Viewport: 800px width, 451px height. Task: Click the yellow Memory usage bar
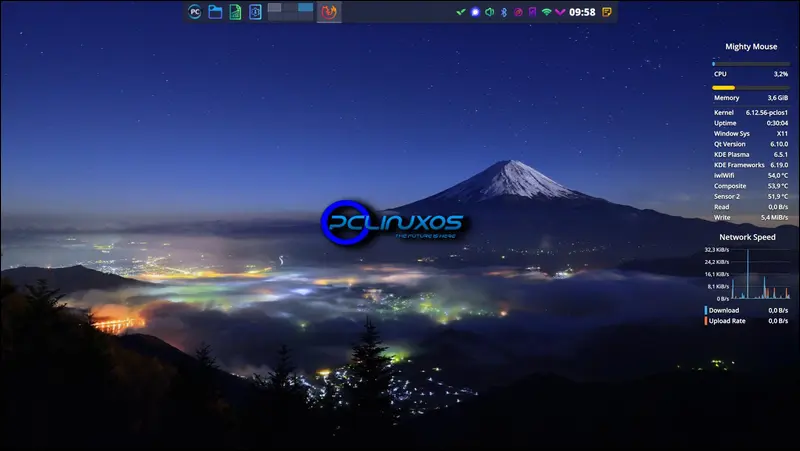click(751, 88)
